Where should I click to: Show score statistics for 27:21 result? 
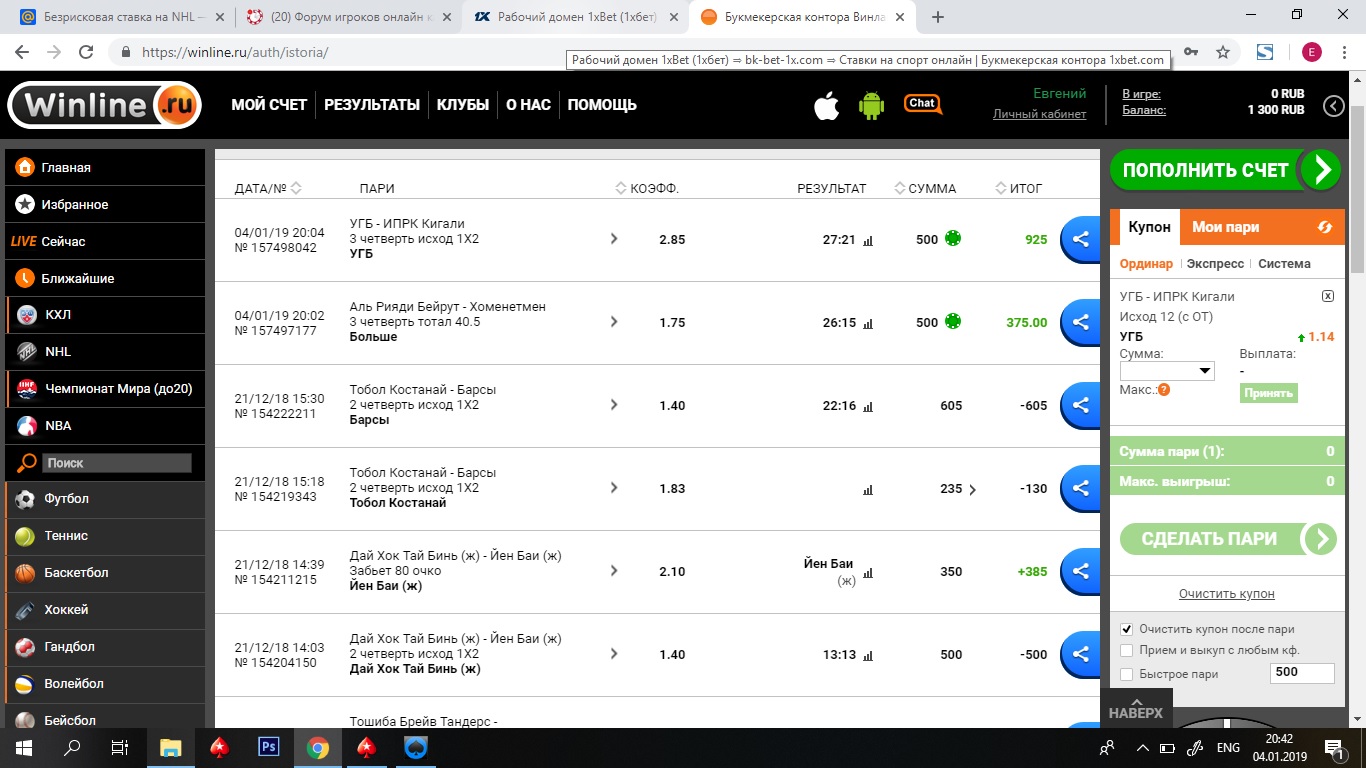pos(868,241)
